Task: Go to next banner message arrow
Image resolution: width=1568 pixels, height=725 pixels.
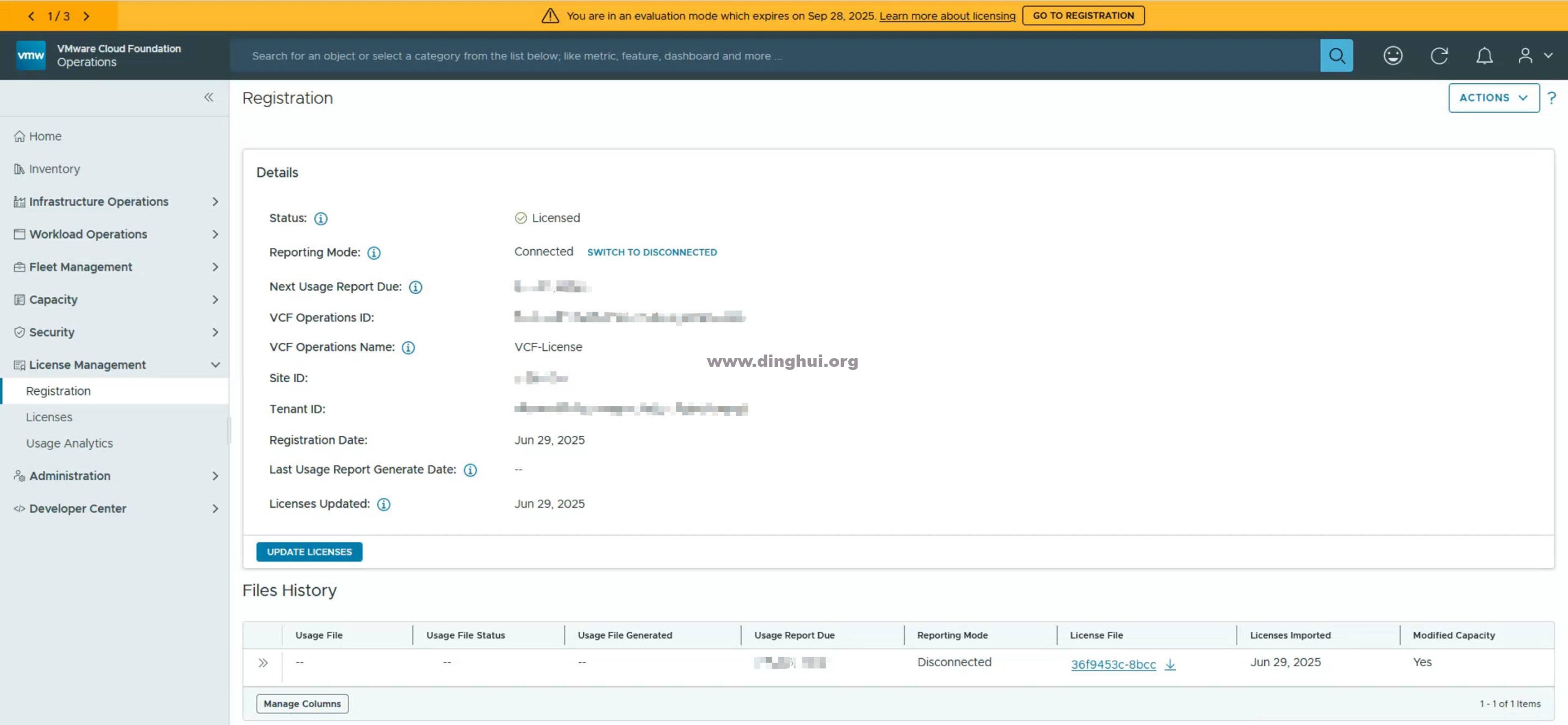Action: (86, 16)
